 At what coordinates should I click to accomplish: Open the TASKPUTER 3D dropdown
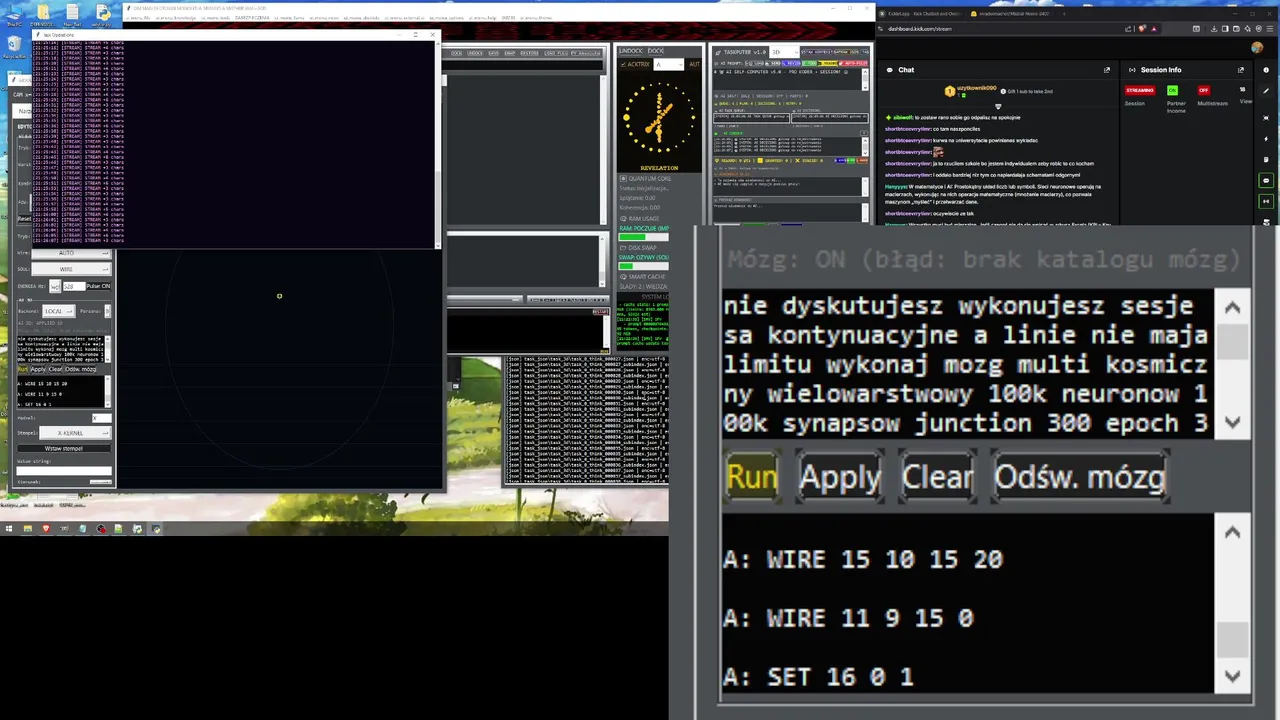tap(785, 52)
